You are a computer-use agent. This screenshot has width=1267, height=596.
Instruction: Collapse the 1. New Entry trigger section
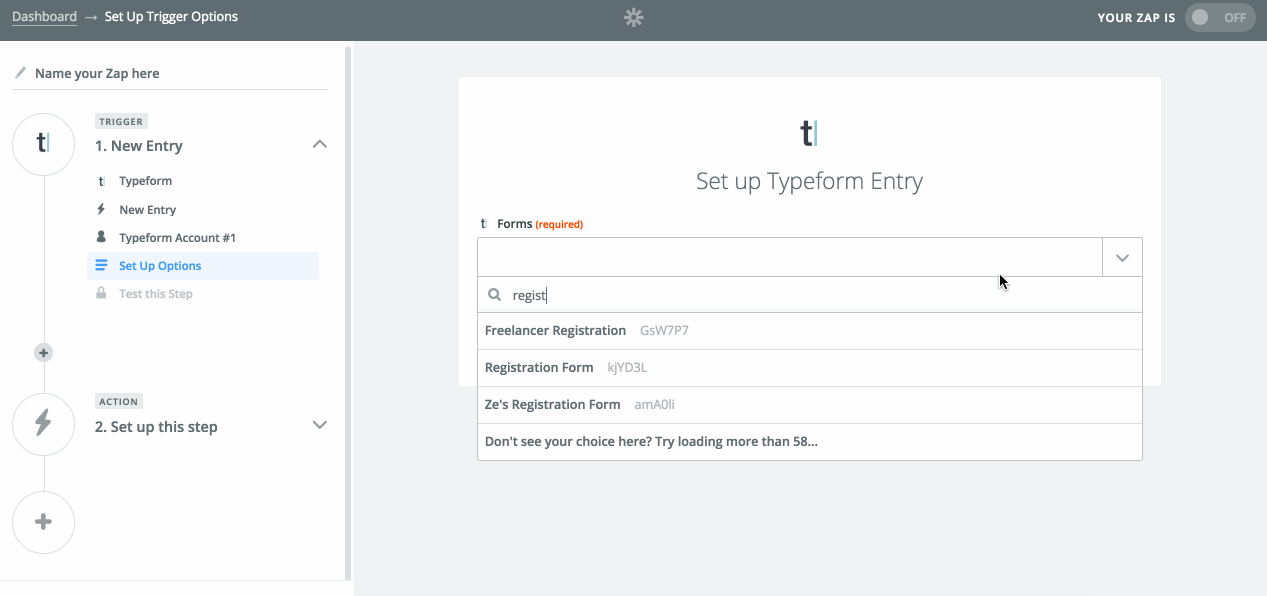(x=319, y=144)
